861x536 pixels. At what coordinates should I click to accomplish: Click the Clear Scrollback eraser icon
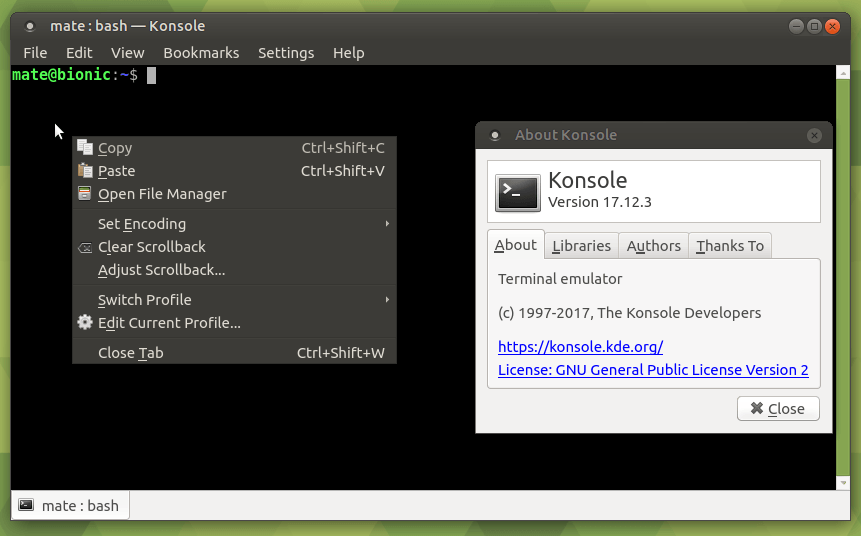[85, 247]
